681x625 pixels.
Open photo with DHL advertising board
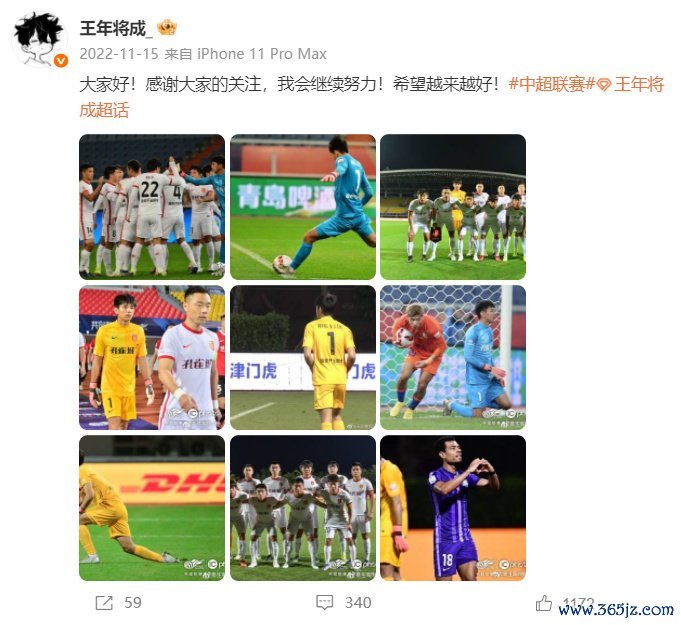152,508
